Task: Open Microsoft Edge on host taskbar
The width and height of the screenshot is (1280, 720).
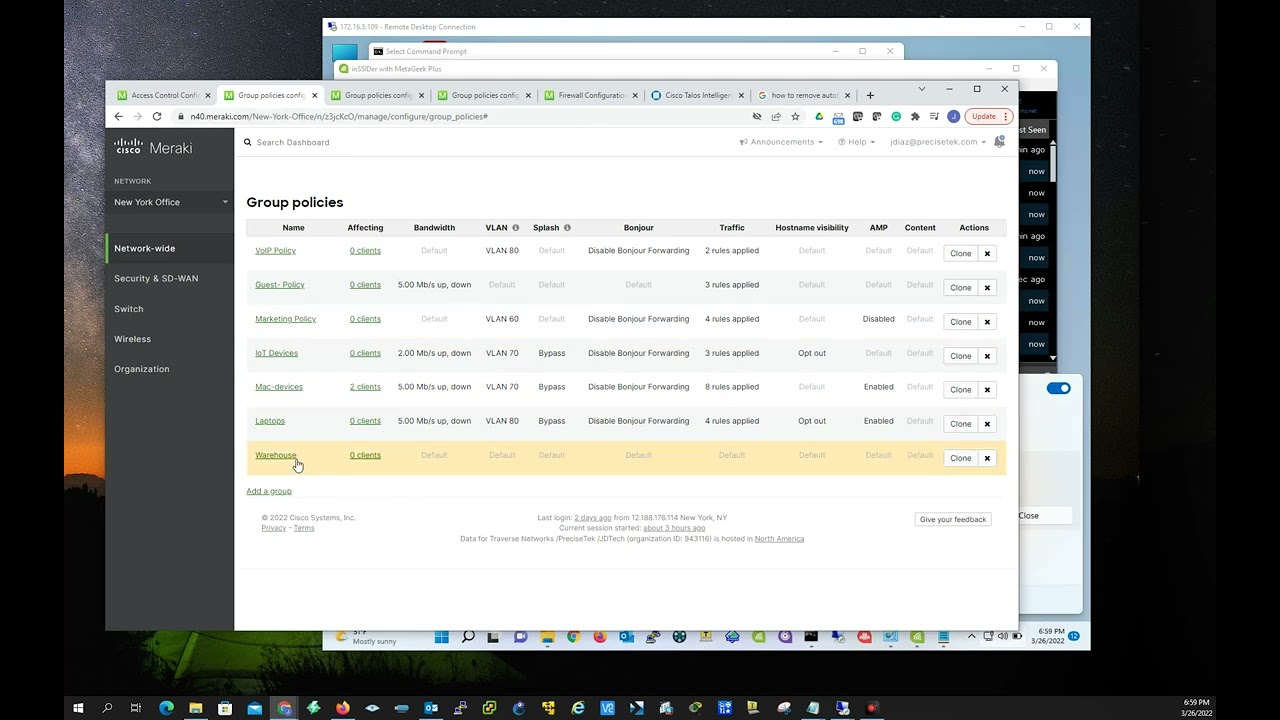Action: pos(166,708)
